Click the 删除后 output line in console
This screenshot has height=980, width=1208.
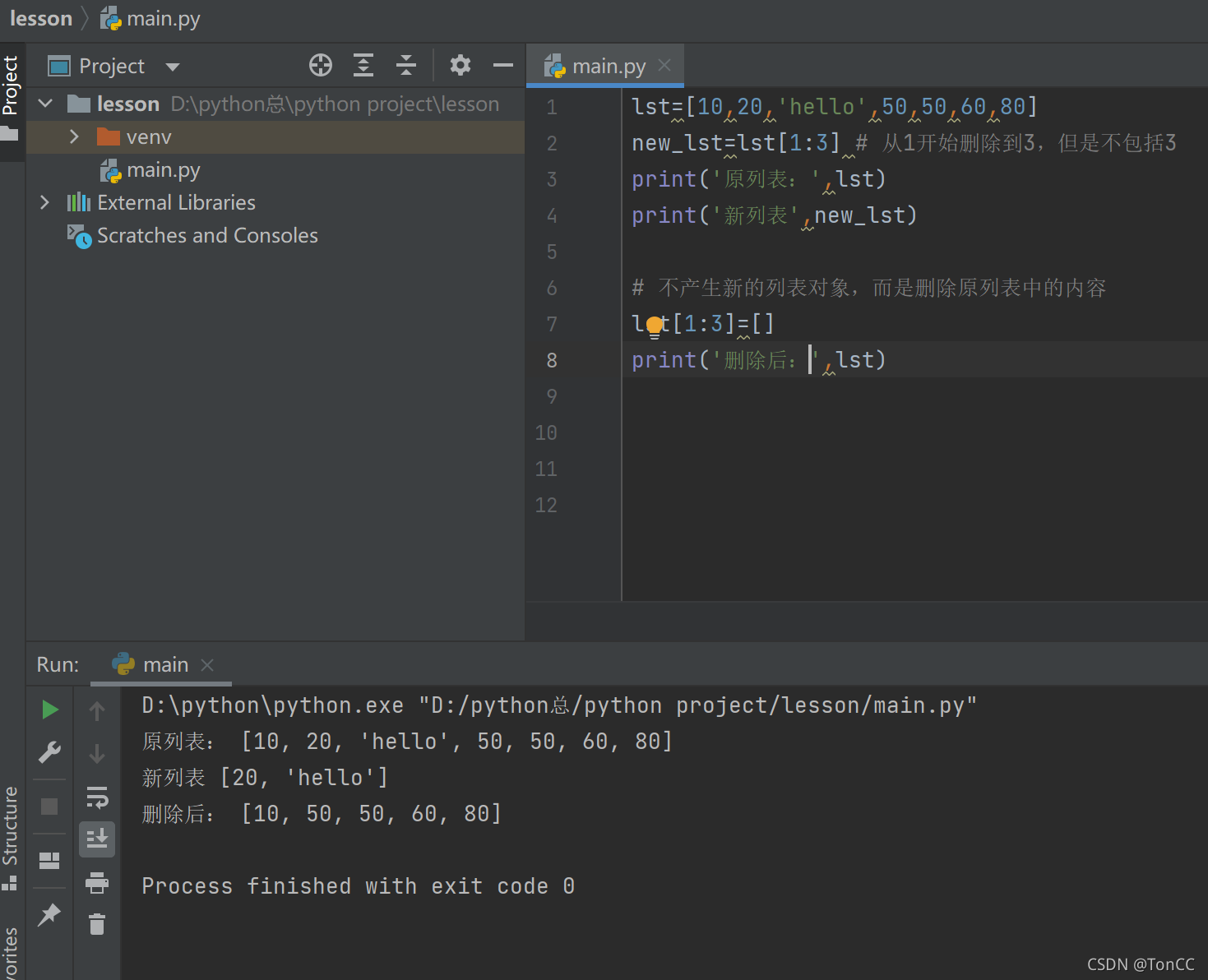tap(322, 814)
